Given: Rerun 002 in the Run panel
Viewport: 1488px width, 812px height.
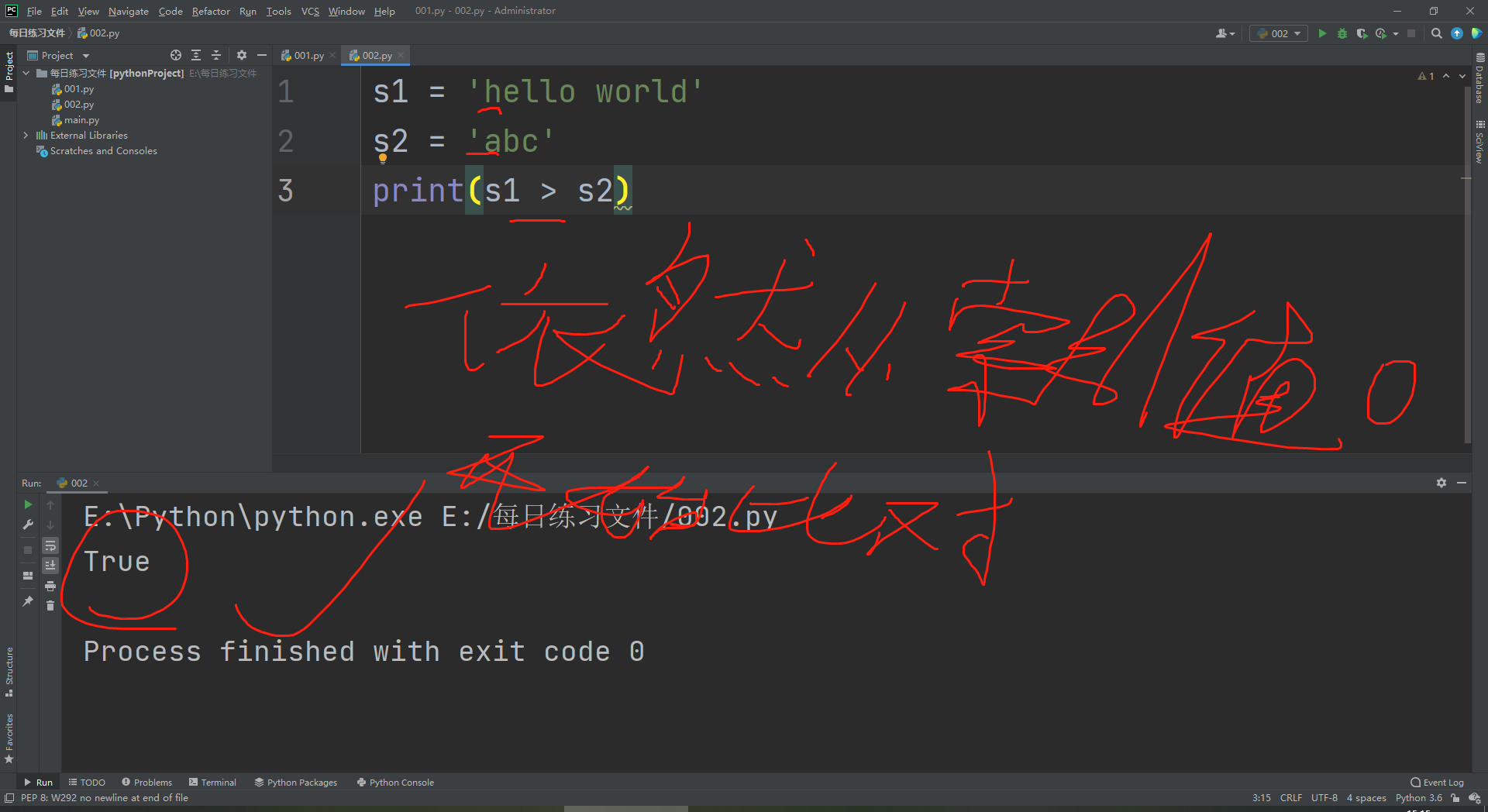Looking at the screenshot, I should click(x=28, y=504).
